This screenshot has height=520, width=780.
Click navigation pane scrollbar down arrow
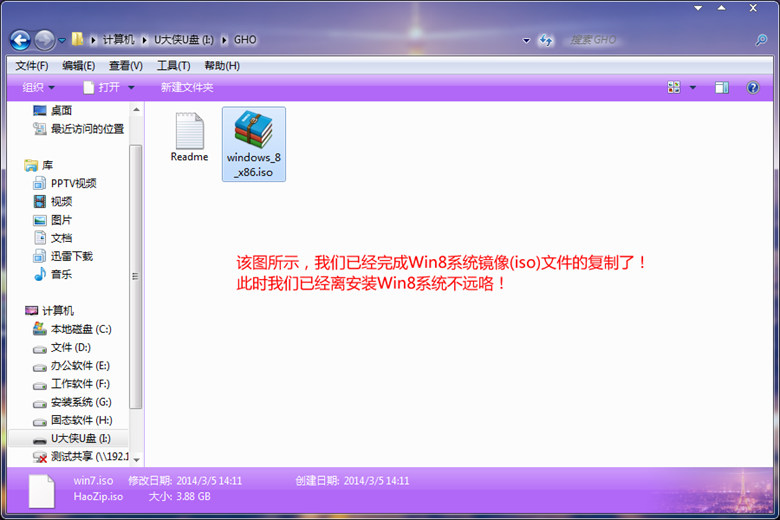pyautogui.click(x=136, y=460)
